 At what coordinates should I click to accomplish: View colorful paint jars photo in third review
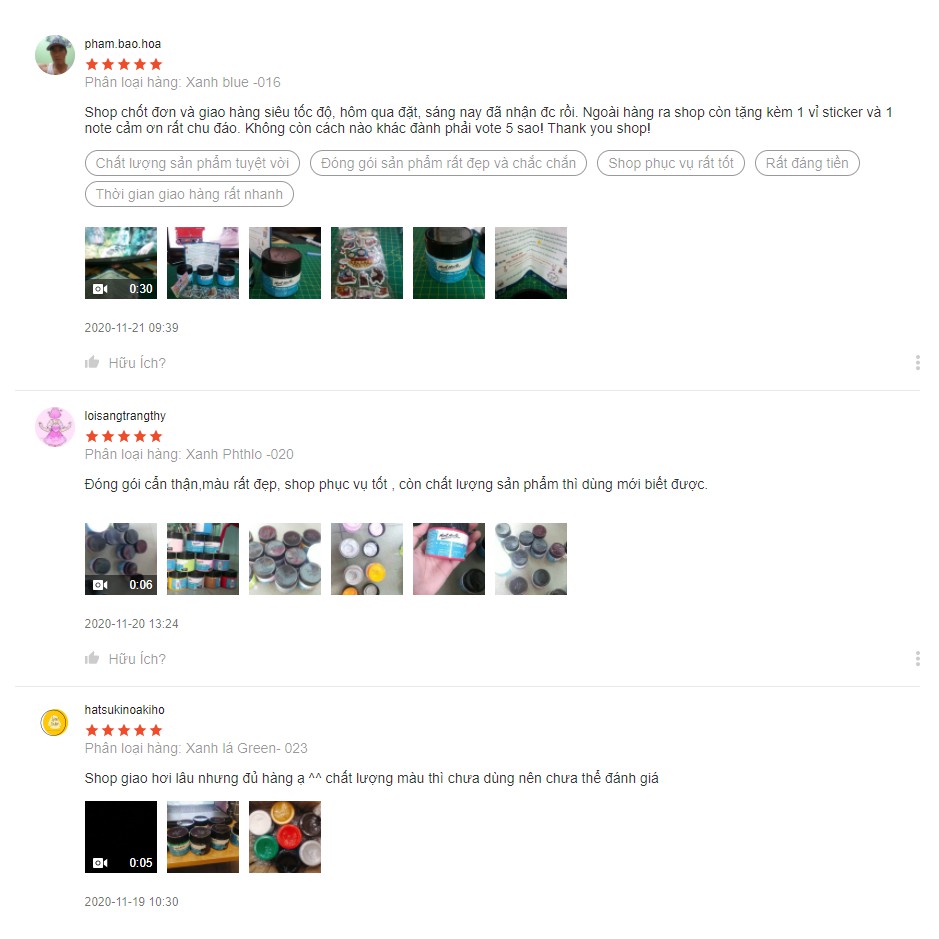[285, 837]
